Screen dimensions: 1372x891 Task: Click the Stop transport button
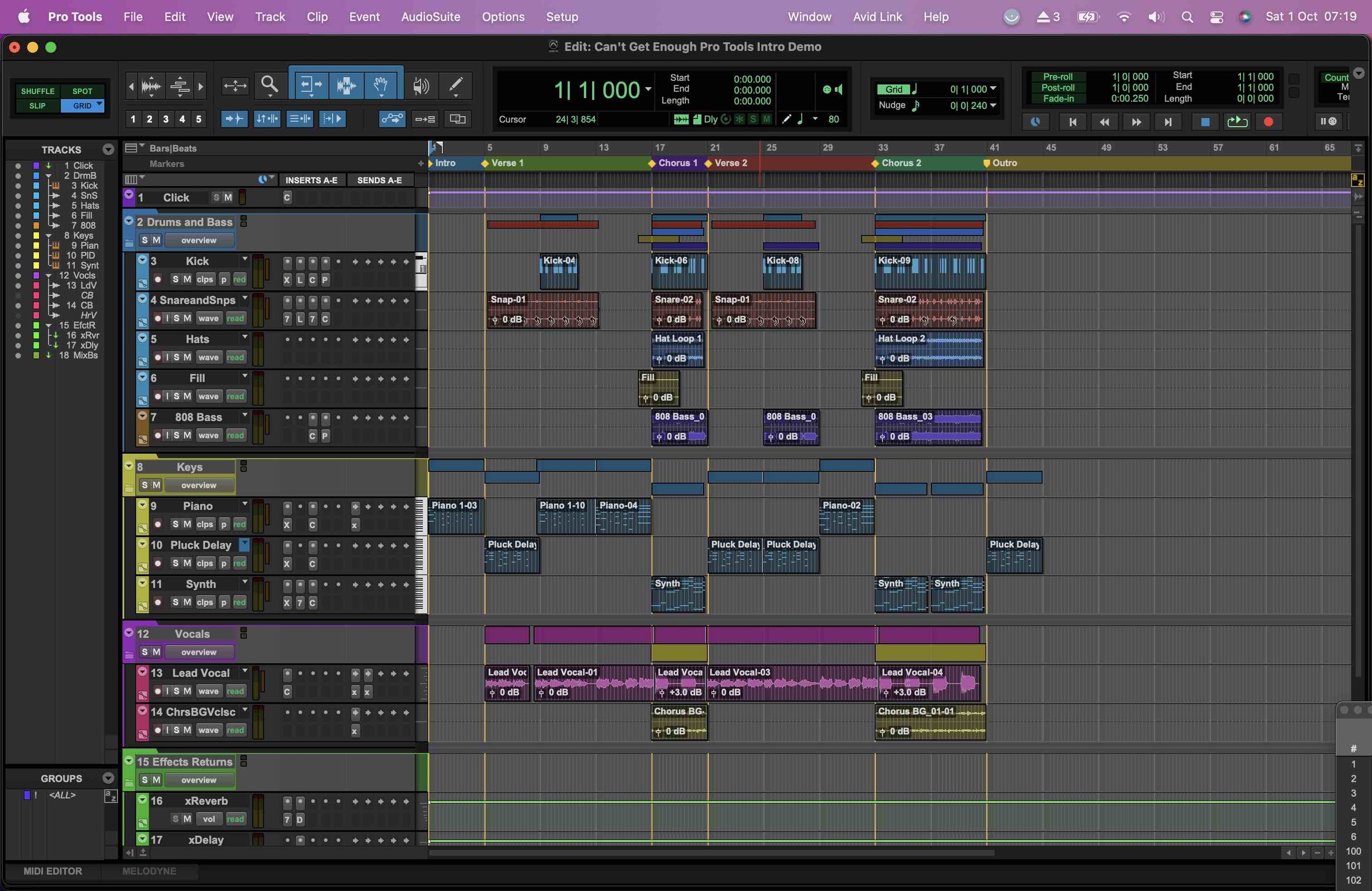(x=1204, y=122)
